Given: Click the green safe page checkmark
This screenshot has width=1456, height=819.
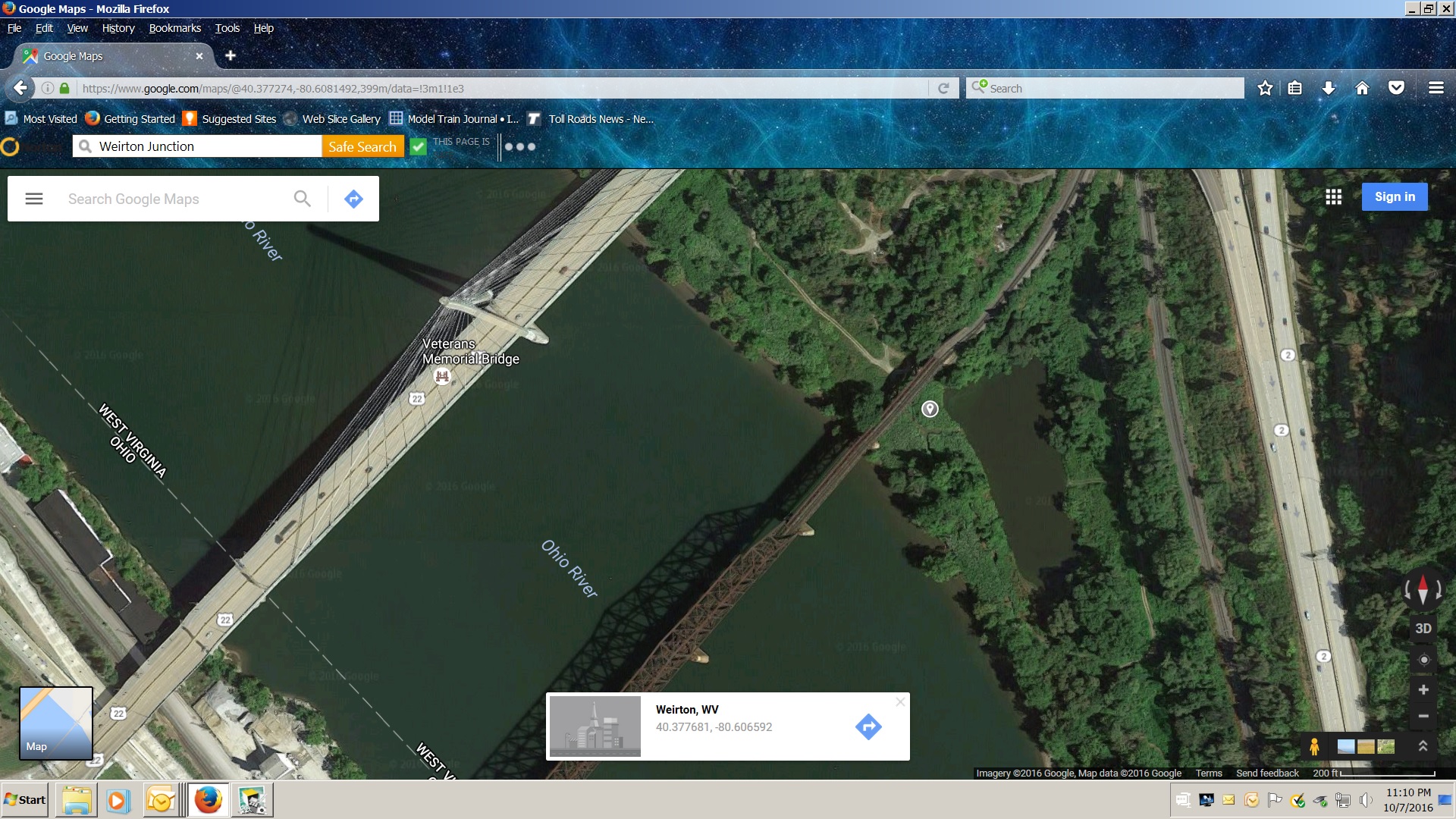Looking at the screenshot, I should pos(418,147).
